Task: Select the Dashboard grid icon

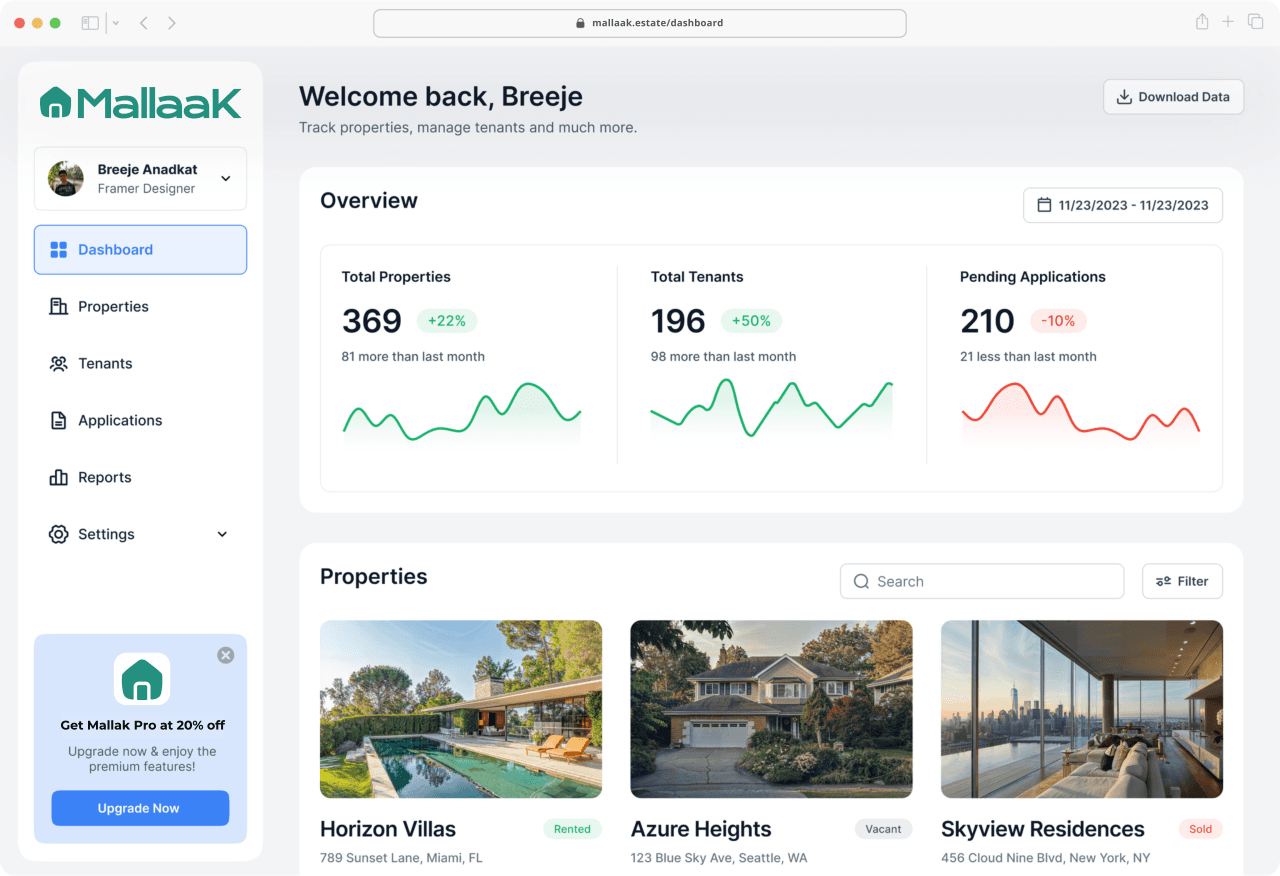Action: click(58, 250)
